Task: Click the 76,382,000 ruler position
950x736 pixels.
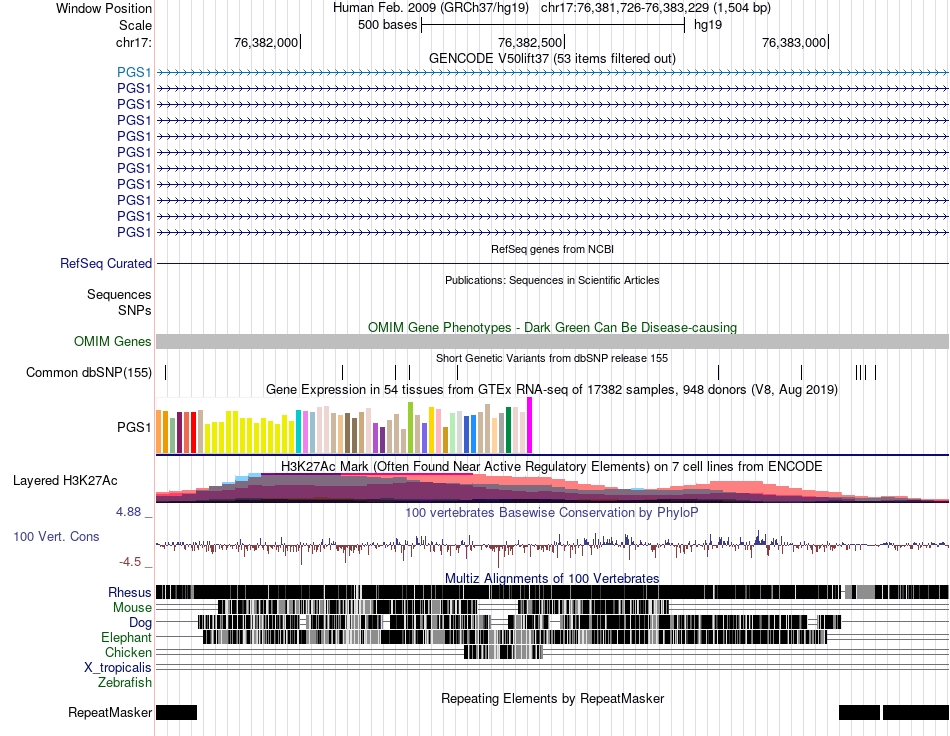Action: 266,42
